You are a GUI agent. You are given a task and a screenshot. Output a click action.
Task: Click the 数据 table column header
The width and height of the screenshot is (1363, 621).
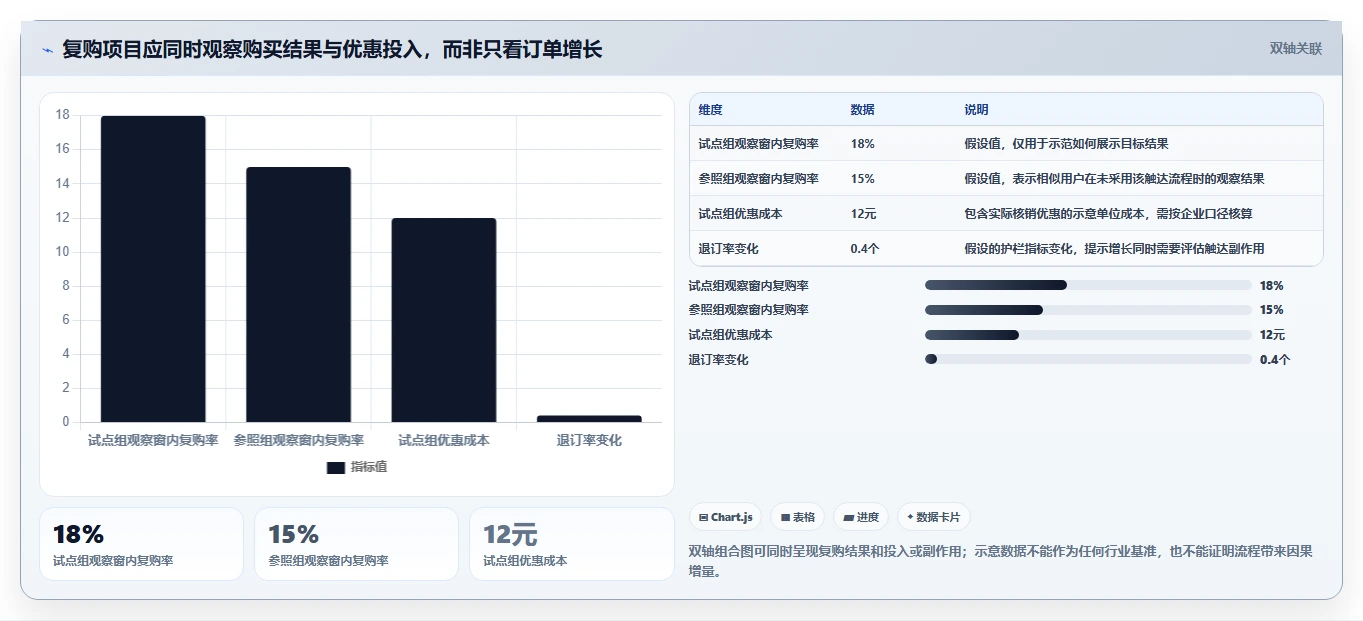[x=862, y=109]
